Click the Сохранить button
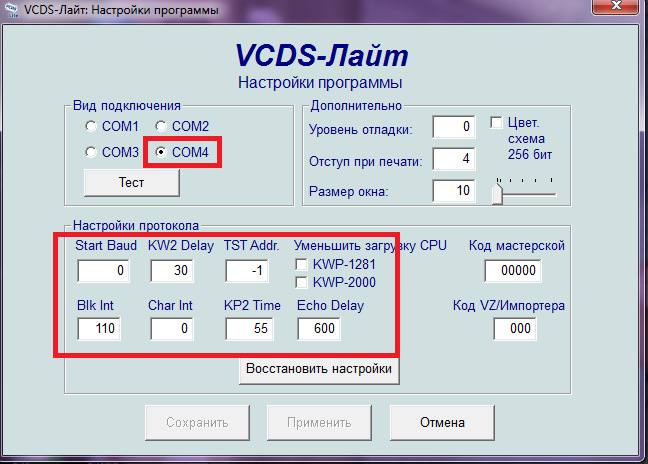This screenshot has width=648, height=464. pos(197,422)
